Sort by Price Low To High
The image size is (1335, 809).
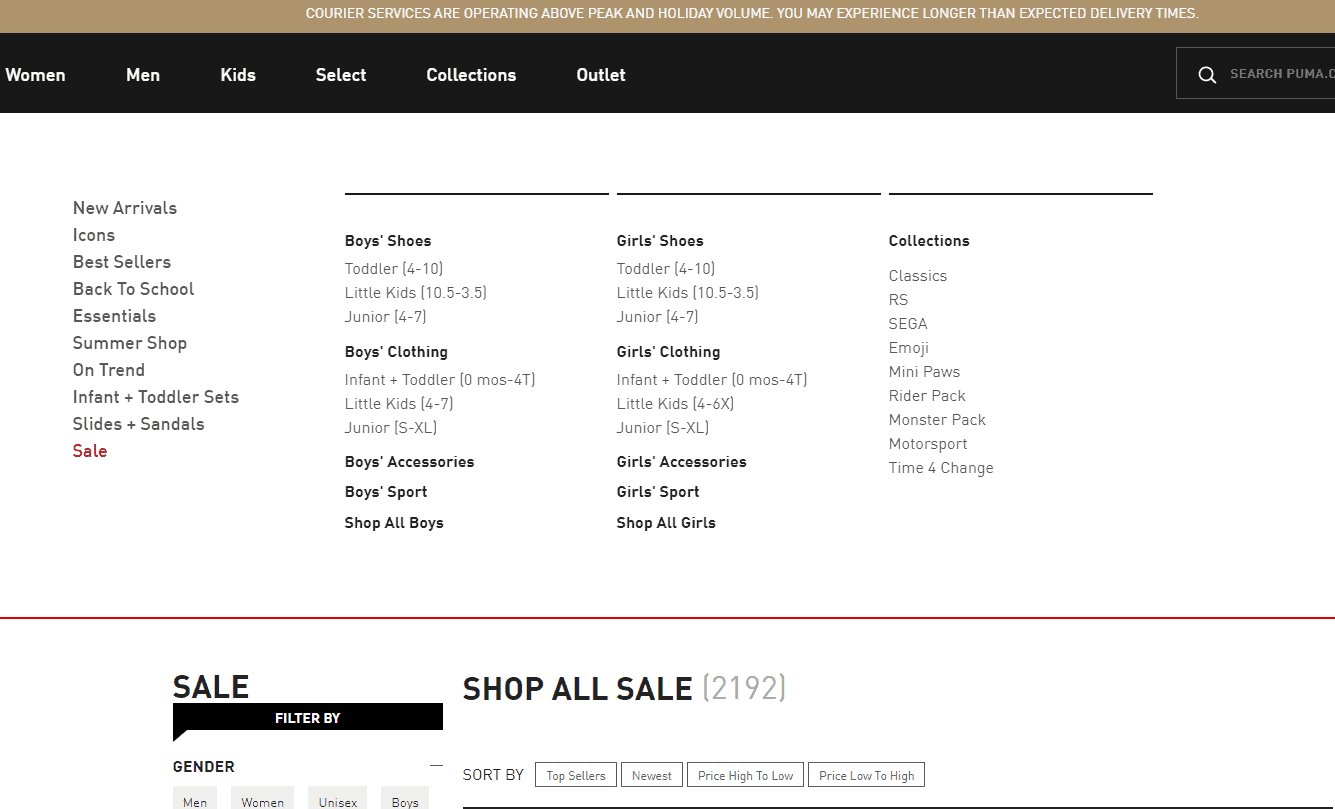click(867, 775)
